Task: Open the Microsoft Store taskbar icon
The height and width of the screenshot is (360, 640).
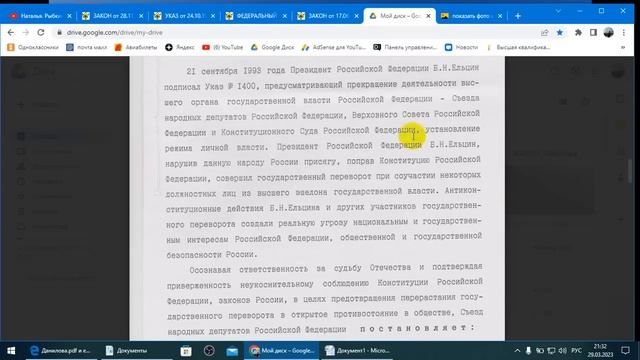Action: pos(186,351)
